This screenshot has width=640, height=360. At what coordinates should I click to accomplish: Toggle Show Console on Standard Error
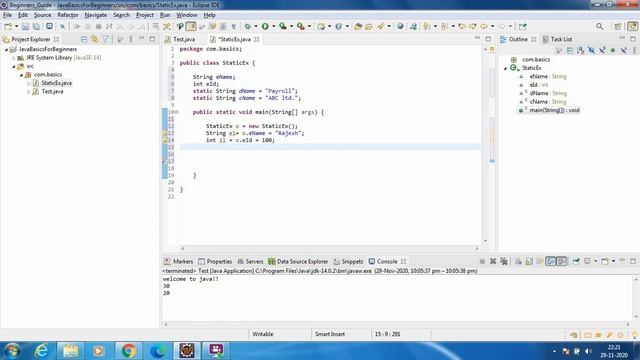tap(562, 261)
